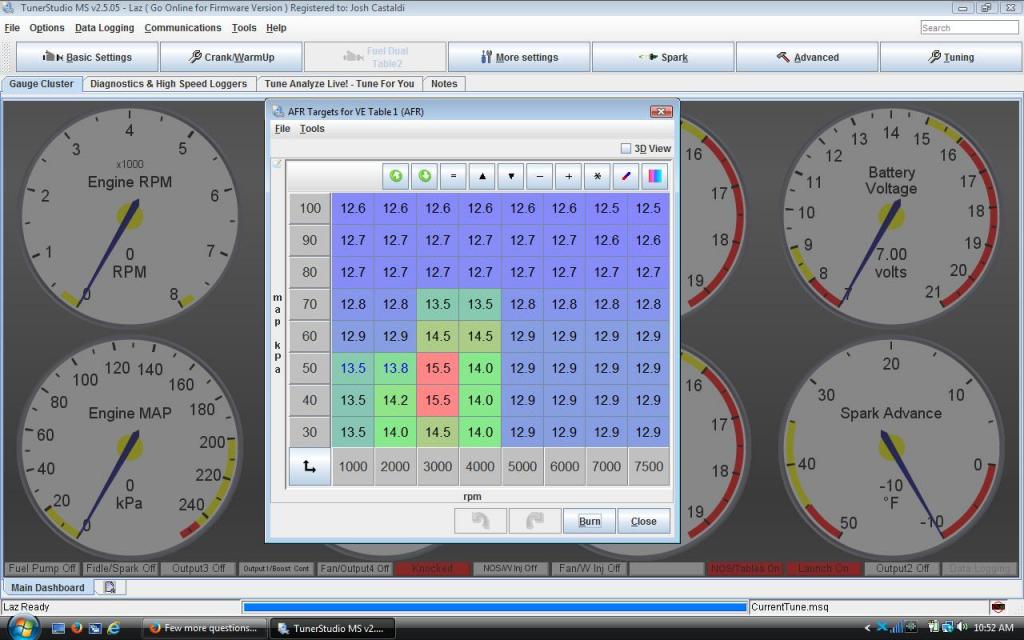Select the red 15.5 cell at 50 kPa

point(438,368)
